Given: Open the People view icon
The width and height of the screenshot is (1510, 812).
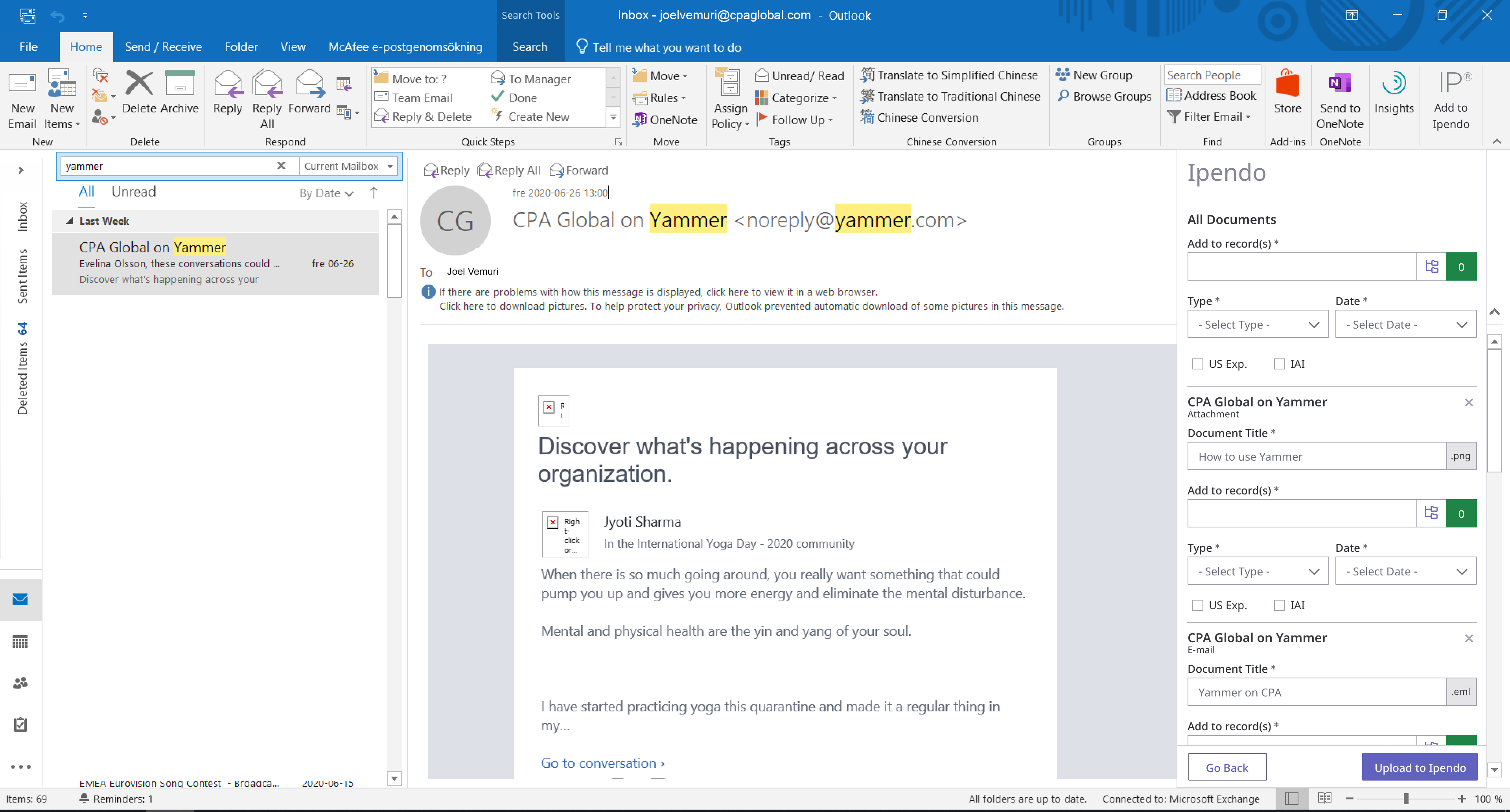Looking at the screenshot, I should click(20, 683).
